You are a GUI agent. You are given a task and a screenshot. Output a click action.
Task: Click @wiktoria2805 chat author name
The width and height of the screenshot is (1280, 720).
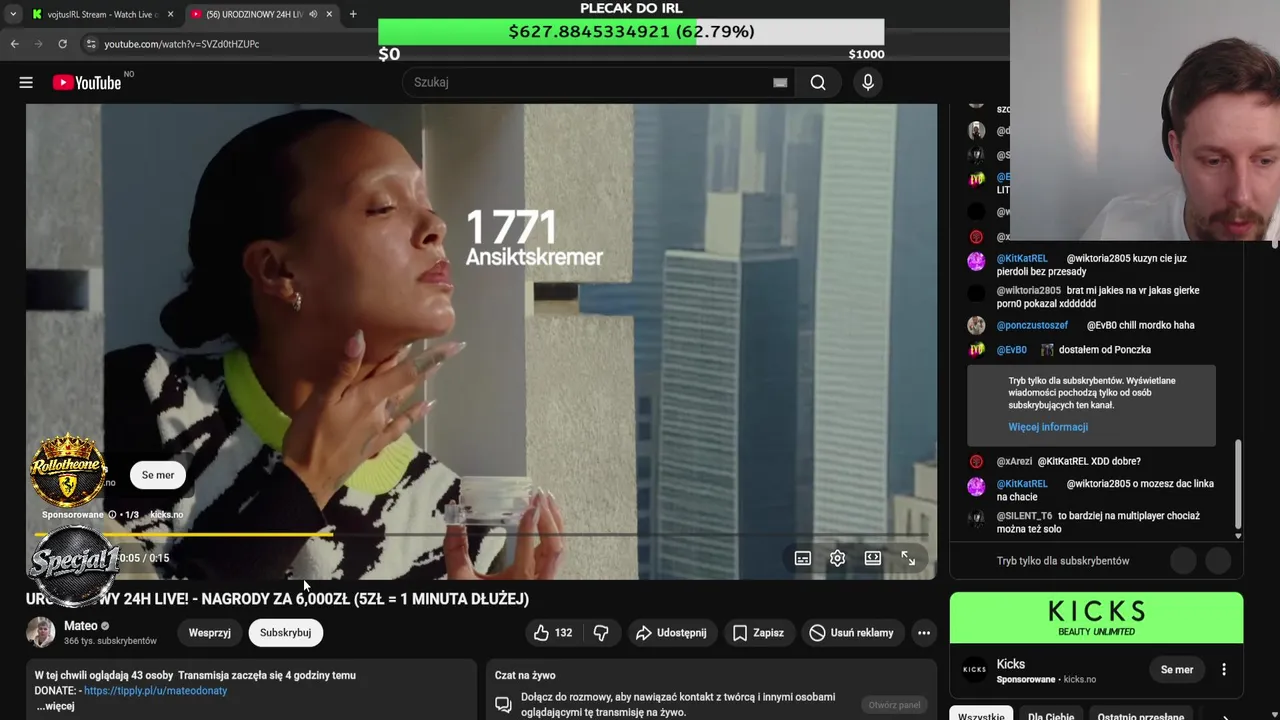click(x=1028, y=290)
